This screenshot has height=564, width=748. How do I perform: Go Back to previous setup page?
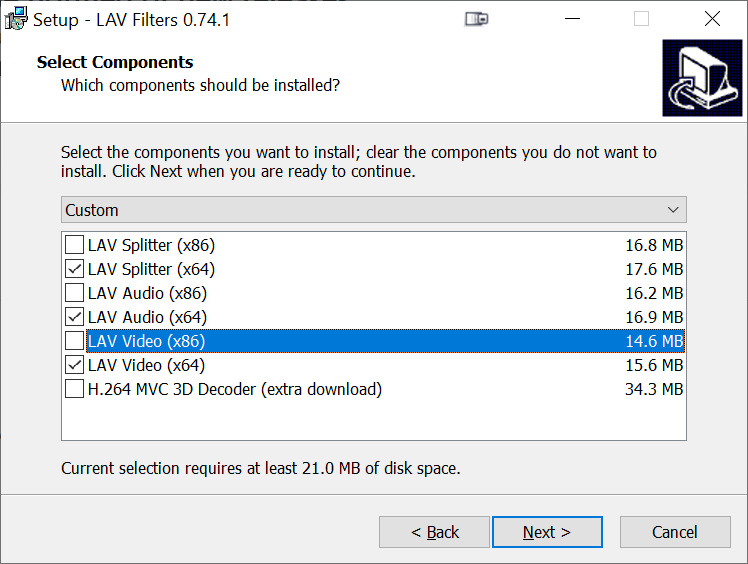pyautogui.click(x=434, y=532)
